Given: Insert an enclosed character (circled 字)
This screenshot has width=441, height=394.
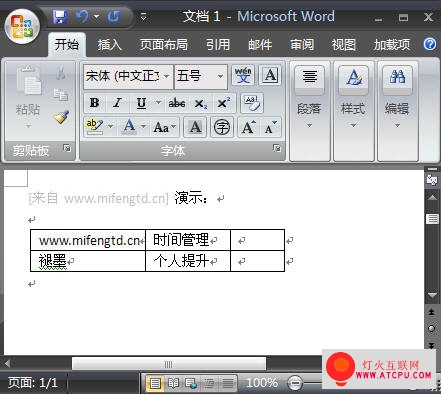Looking at the screenshot, I should coord(222,127).
